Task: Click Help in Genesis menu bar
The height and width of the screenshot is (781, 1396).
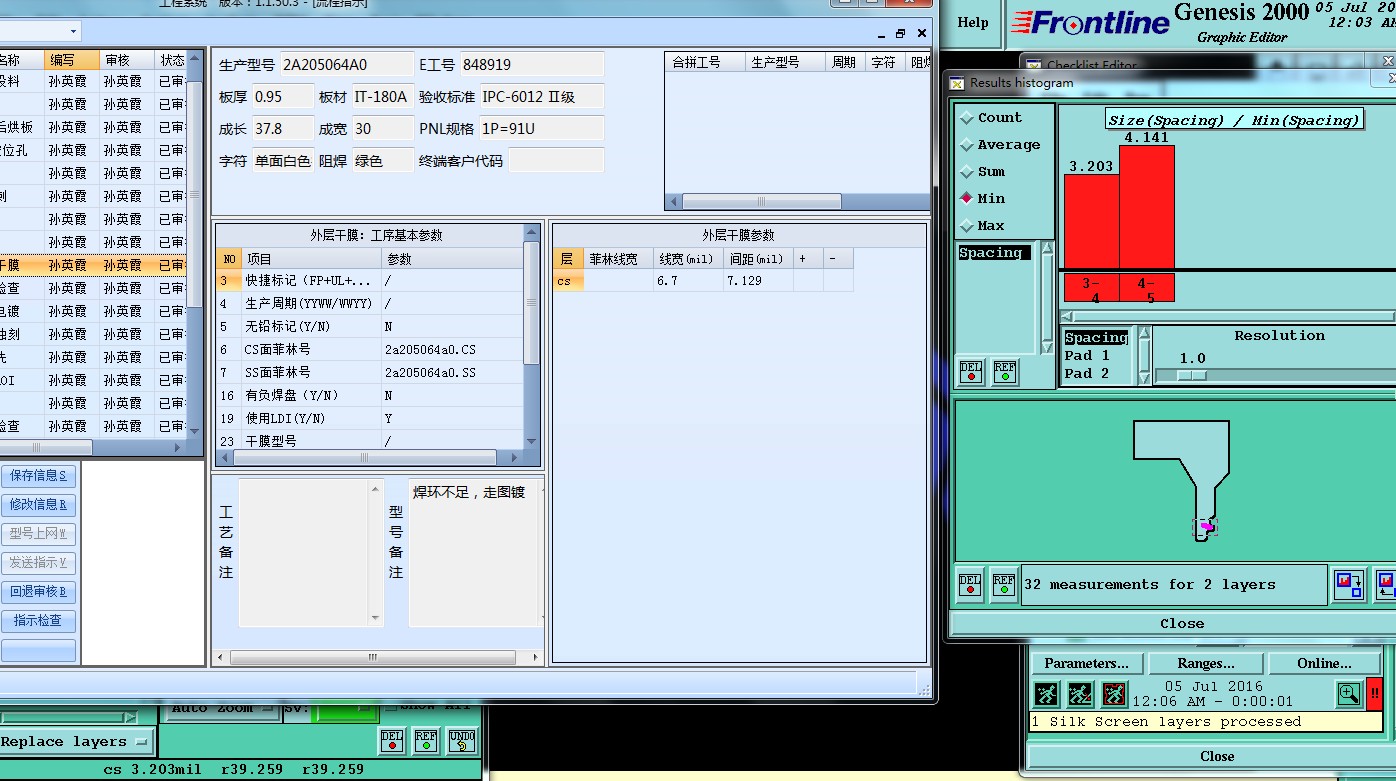Action: [972, 22]
